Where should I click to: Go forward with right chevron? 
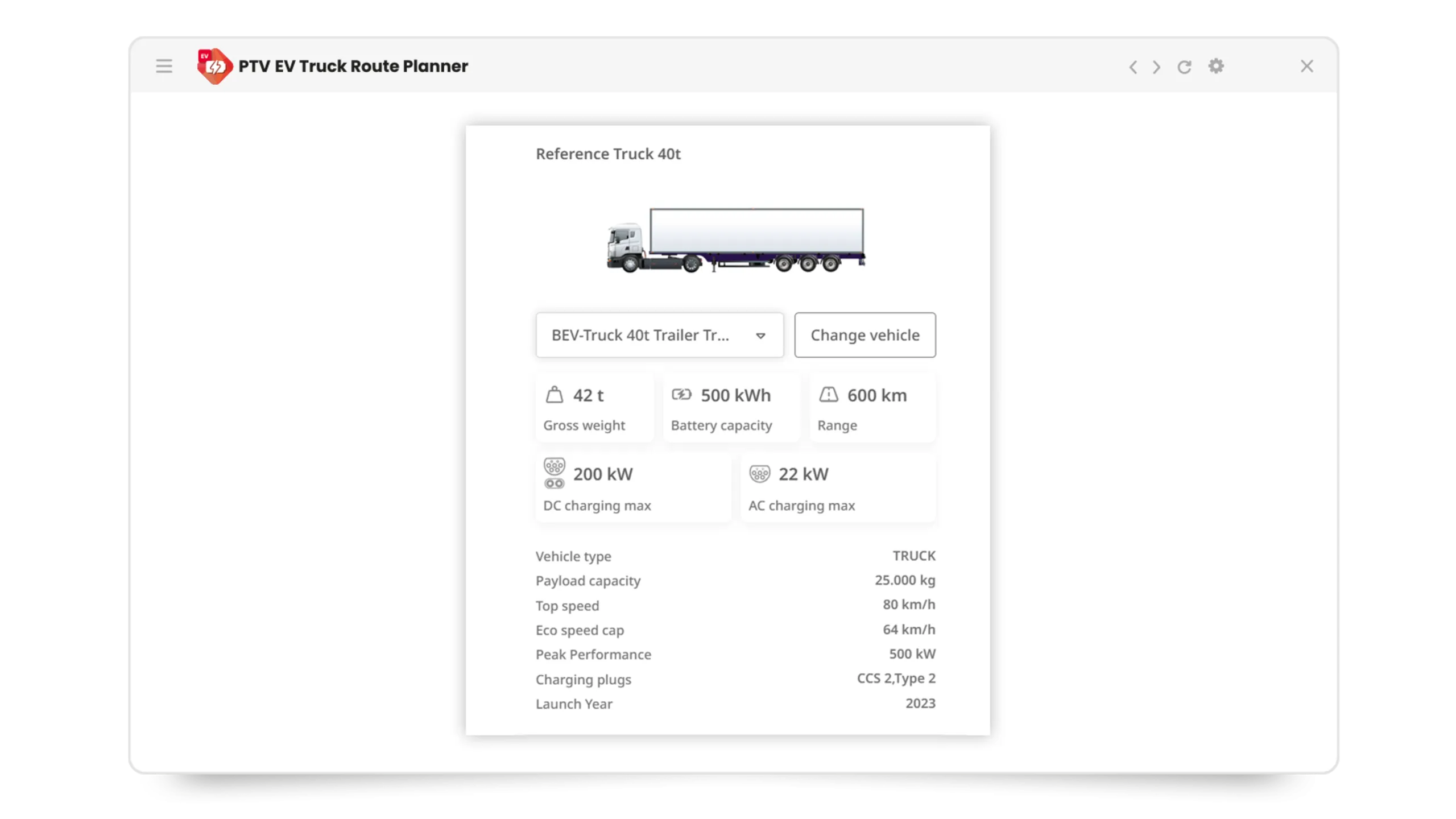coord(1156,67)
